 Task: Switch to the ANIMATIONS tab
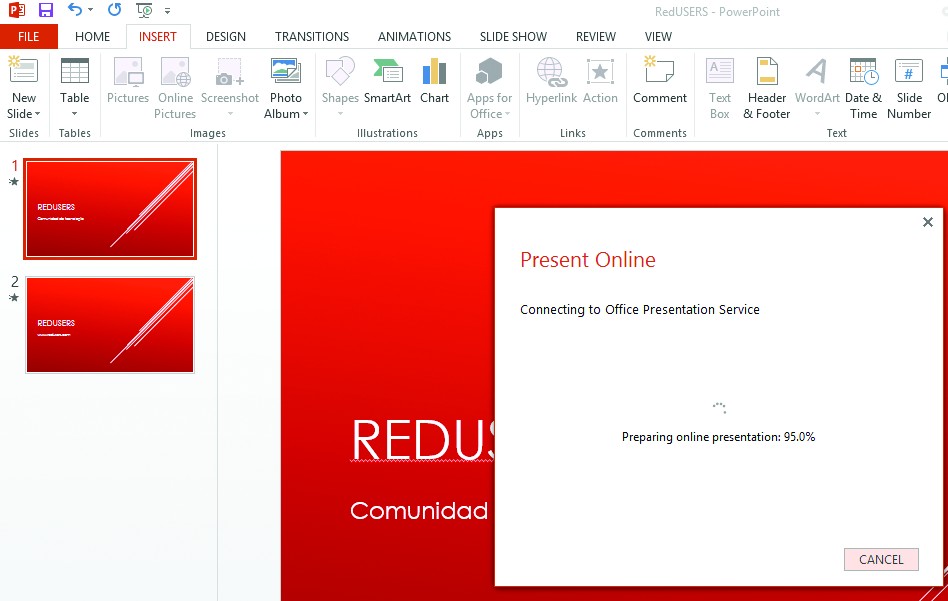414,37
